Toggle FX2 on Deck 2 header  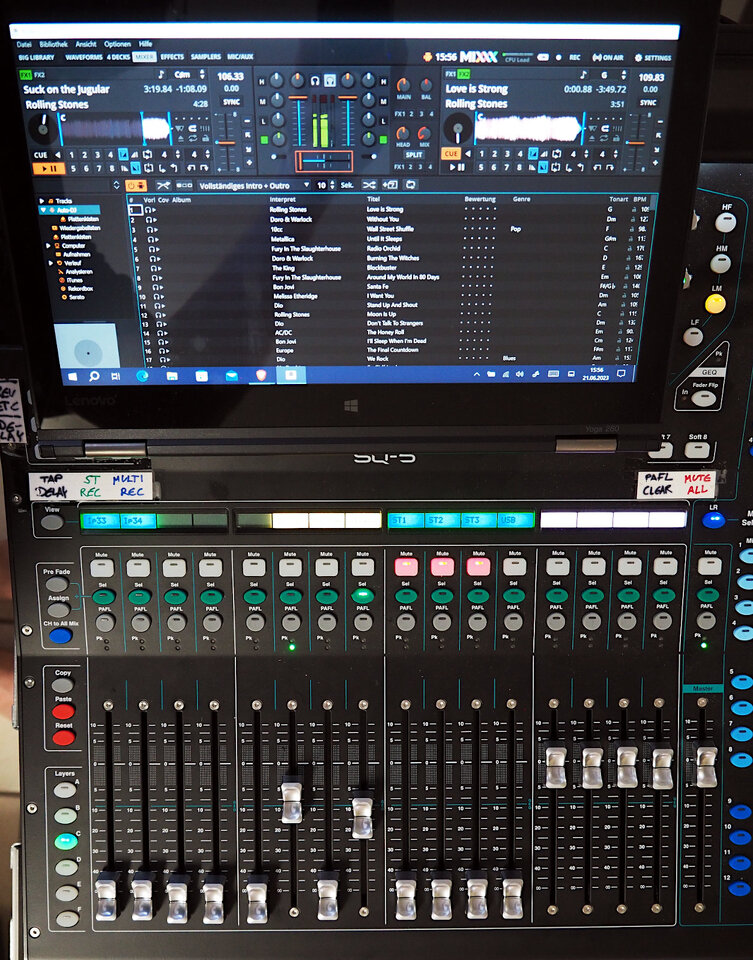(x=464, y=73)
